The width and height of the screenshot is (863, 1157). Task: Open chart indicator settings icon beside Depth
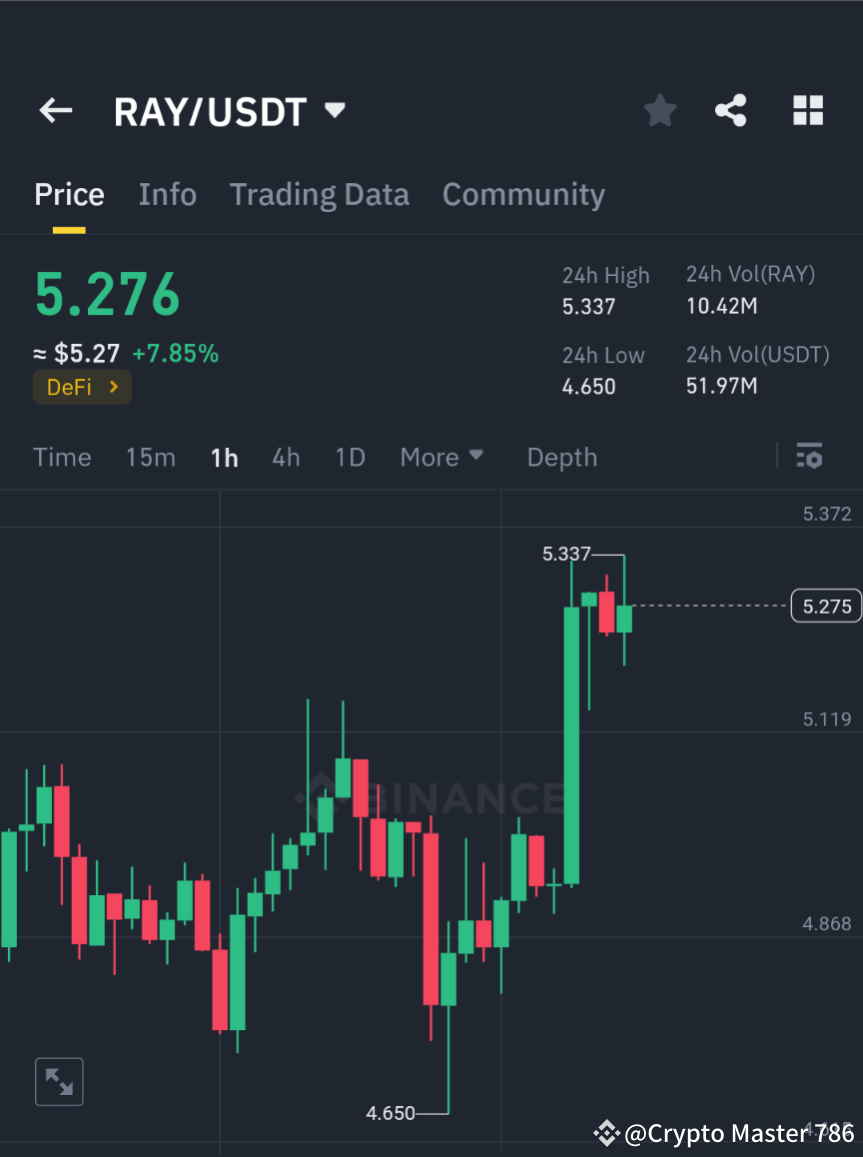click(809, 456)
